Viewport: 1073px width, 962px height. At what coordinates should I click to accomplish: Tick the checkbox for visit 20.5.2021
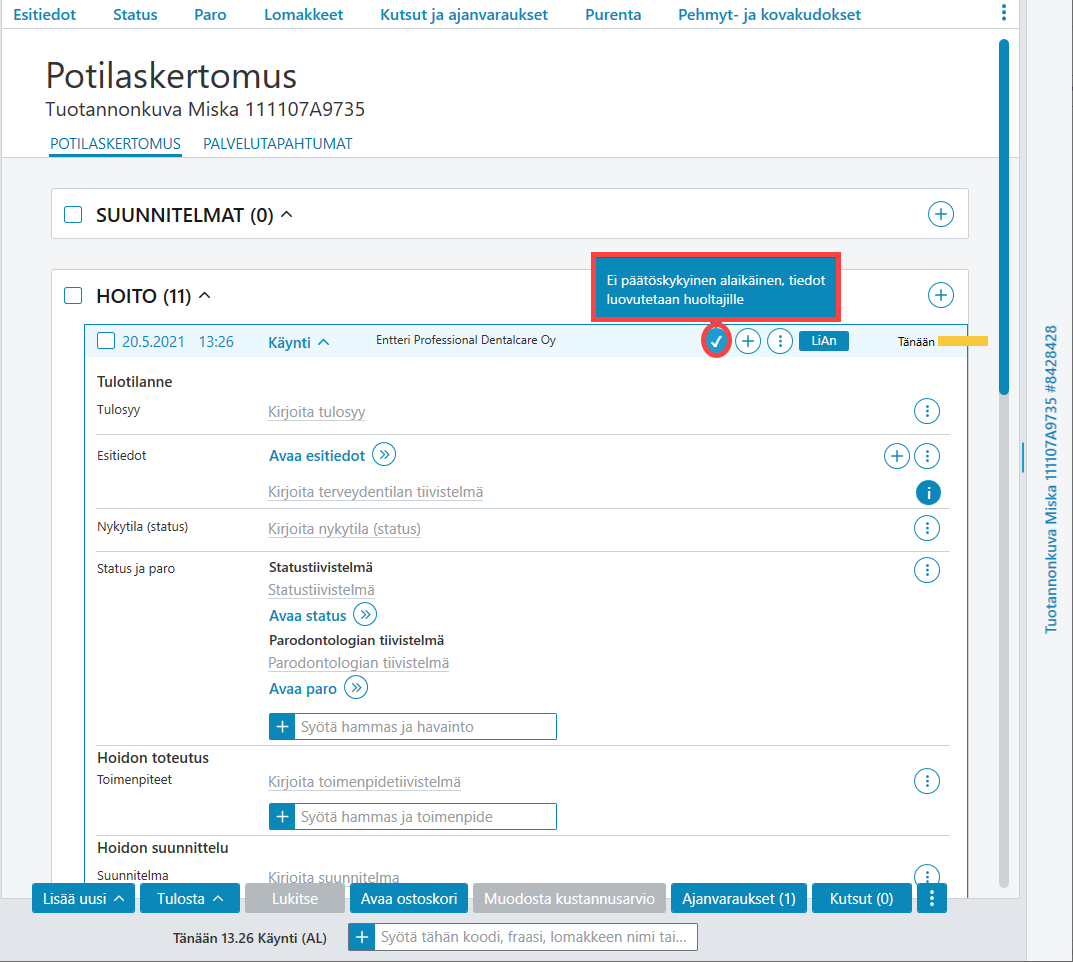tap(106, 340)
